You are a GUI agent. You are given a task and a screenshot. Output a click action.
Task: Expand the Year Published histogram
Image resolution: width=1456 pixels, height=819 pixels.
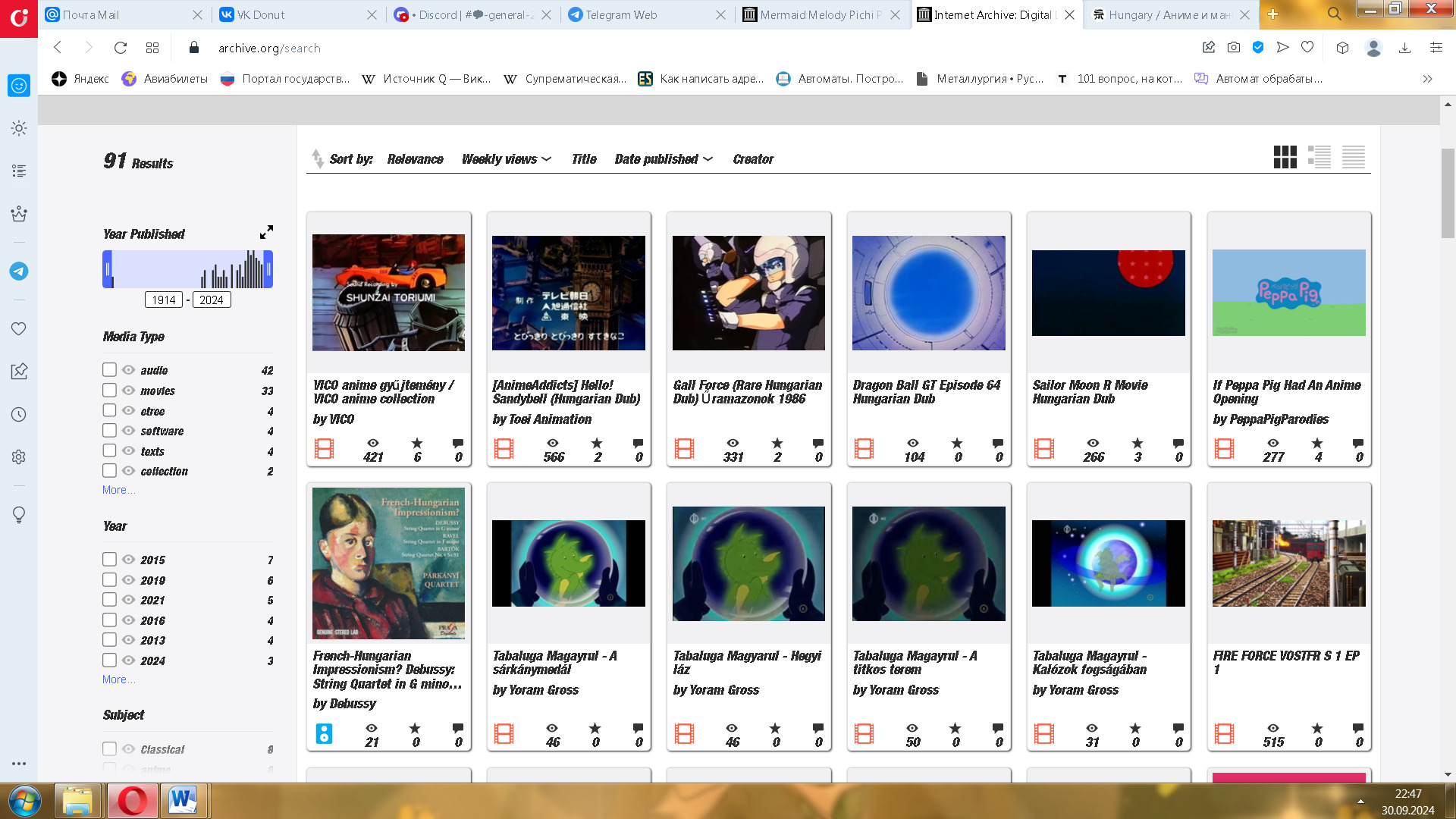(266, 233)
